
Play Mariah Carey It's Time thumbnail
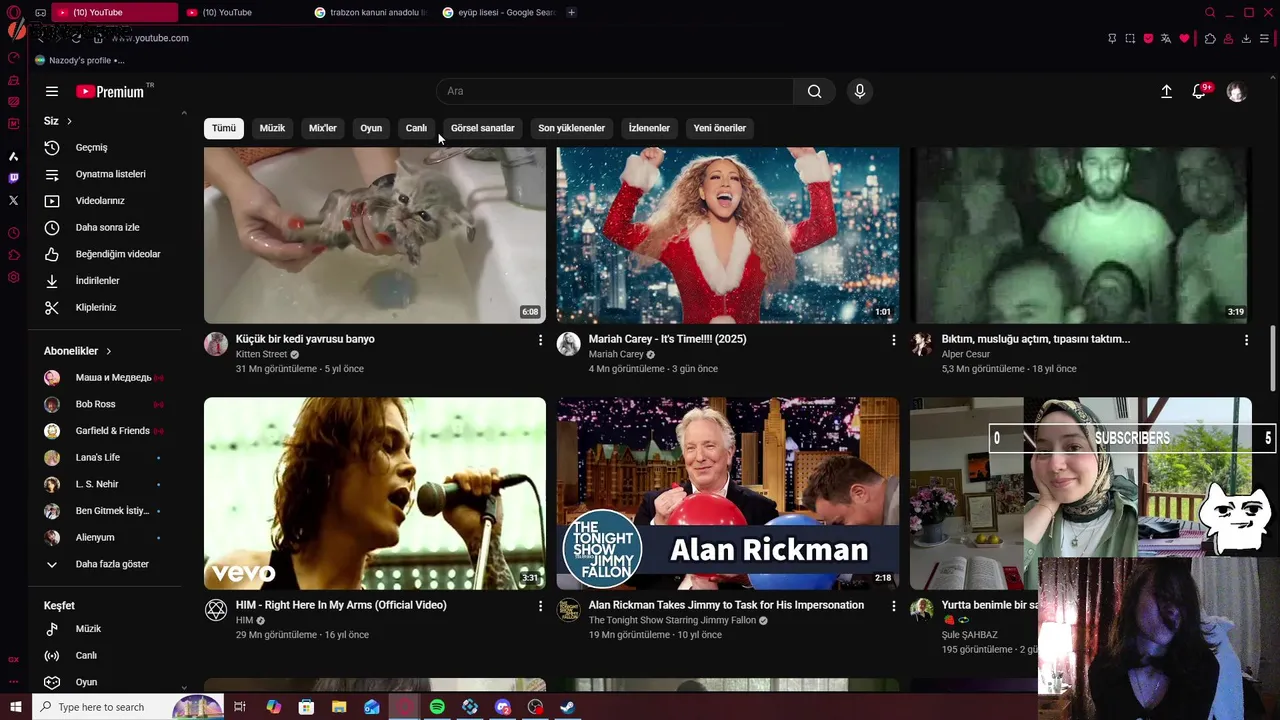(728, 235)
